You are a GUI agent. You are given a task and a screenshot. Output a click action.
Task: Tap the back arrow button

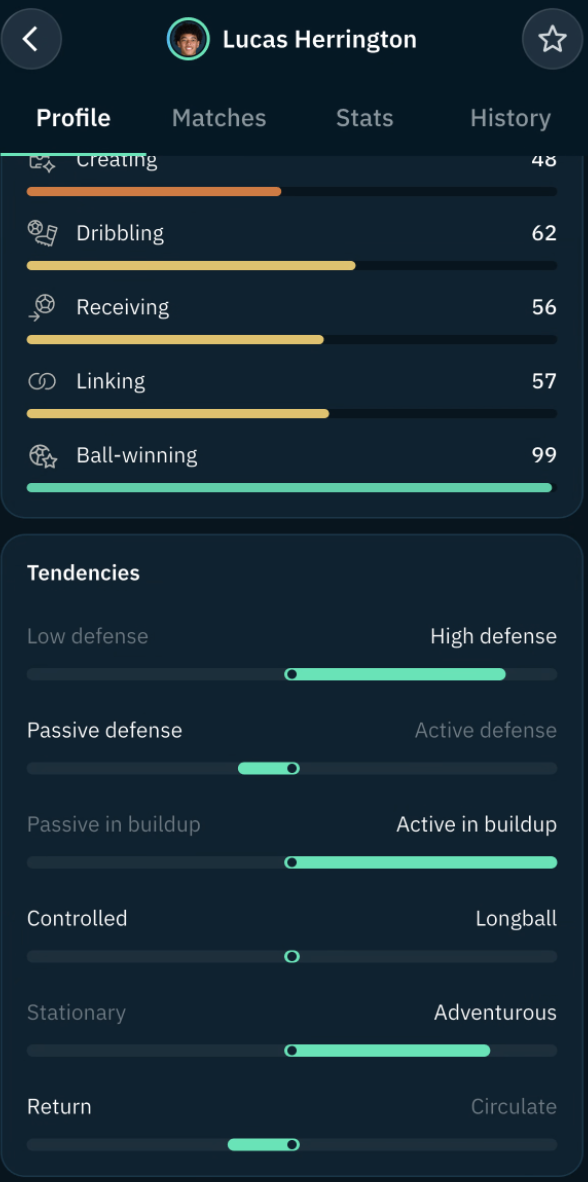click(31, 39)
